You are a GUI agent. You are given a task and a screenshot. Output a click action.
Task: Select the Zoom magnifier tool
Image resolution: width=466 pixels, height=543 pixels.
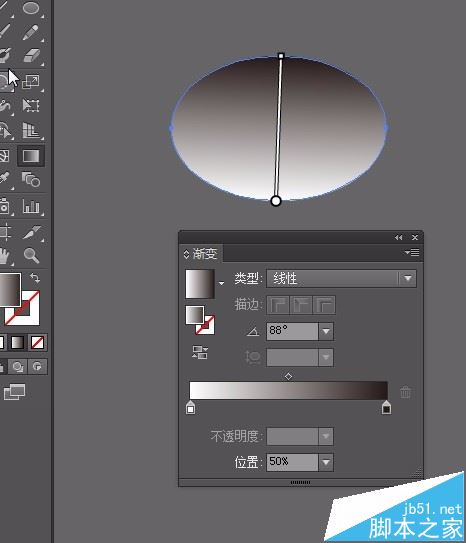[31, 256]
